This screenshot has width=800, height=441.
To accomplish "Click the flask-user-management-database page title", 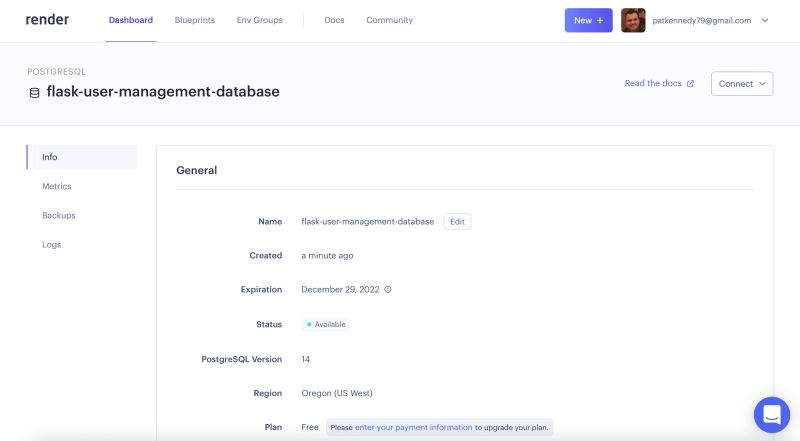I will coord(163,91).
